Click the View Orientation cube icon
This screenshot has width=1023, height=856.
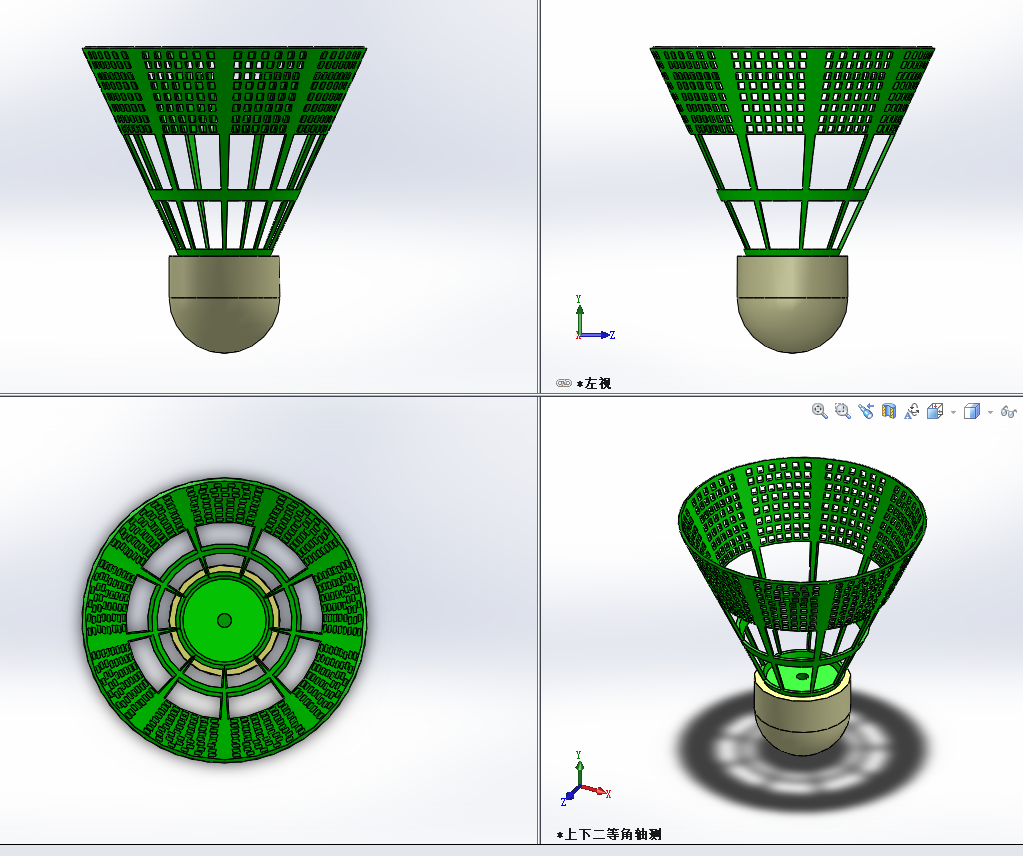(935, 411)
